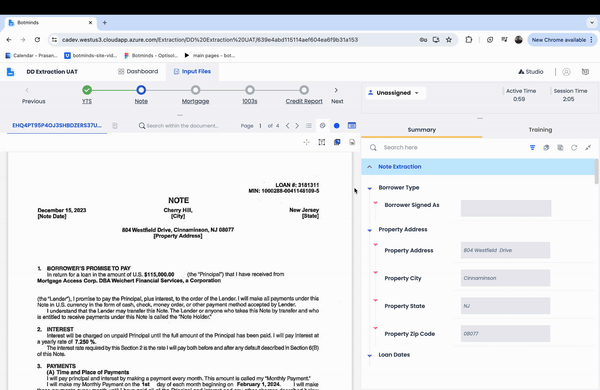
Task: Click the Property City value field
Action: point(505,278)
